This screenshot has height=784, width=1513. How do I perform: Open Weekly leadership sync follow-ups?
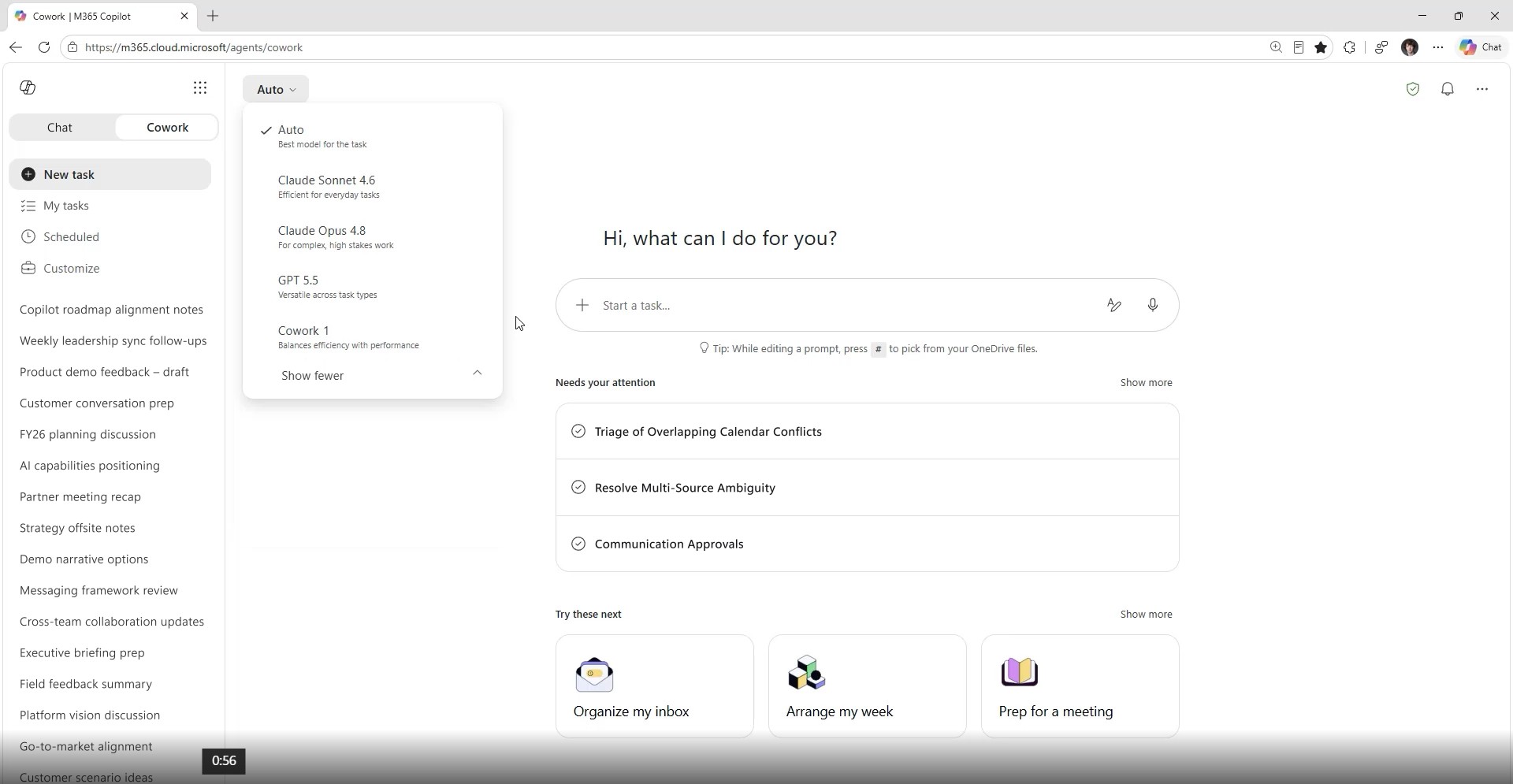[x=113, y=340]
